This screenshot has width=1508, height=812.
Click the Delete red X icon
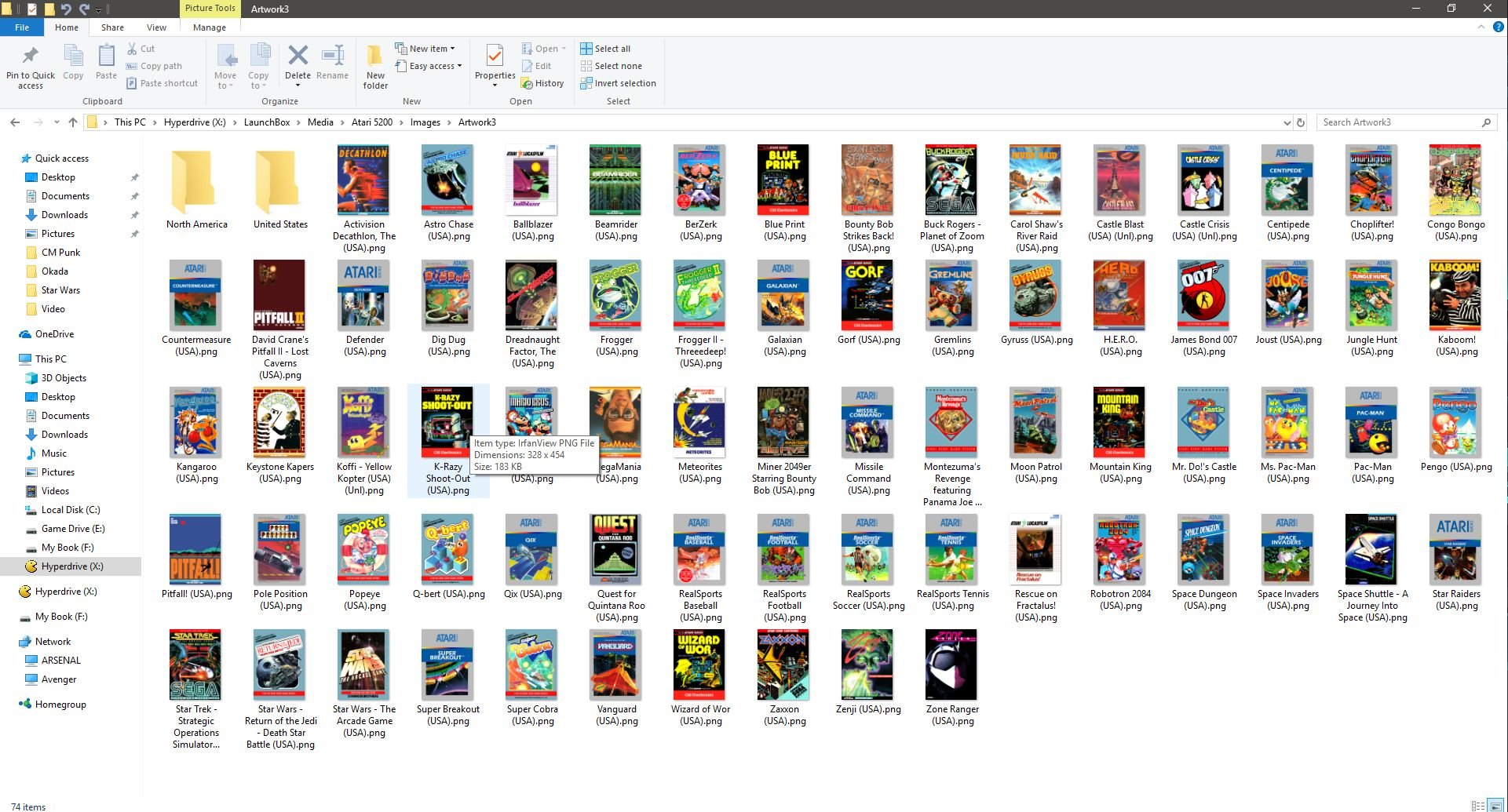pyautogui.click(x=298, y=56)
